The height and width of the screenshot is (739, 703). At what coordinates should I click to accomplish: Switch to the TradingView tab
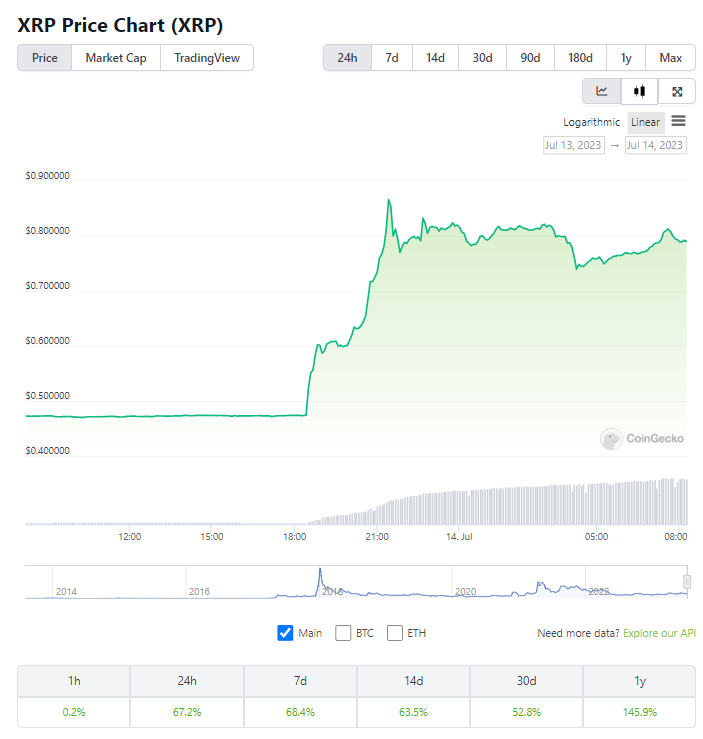click(x=207, y=58)
